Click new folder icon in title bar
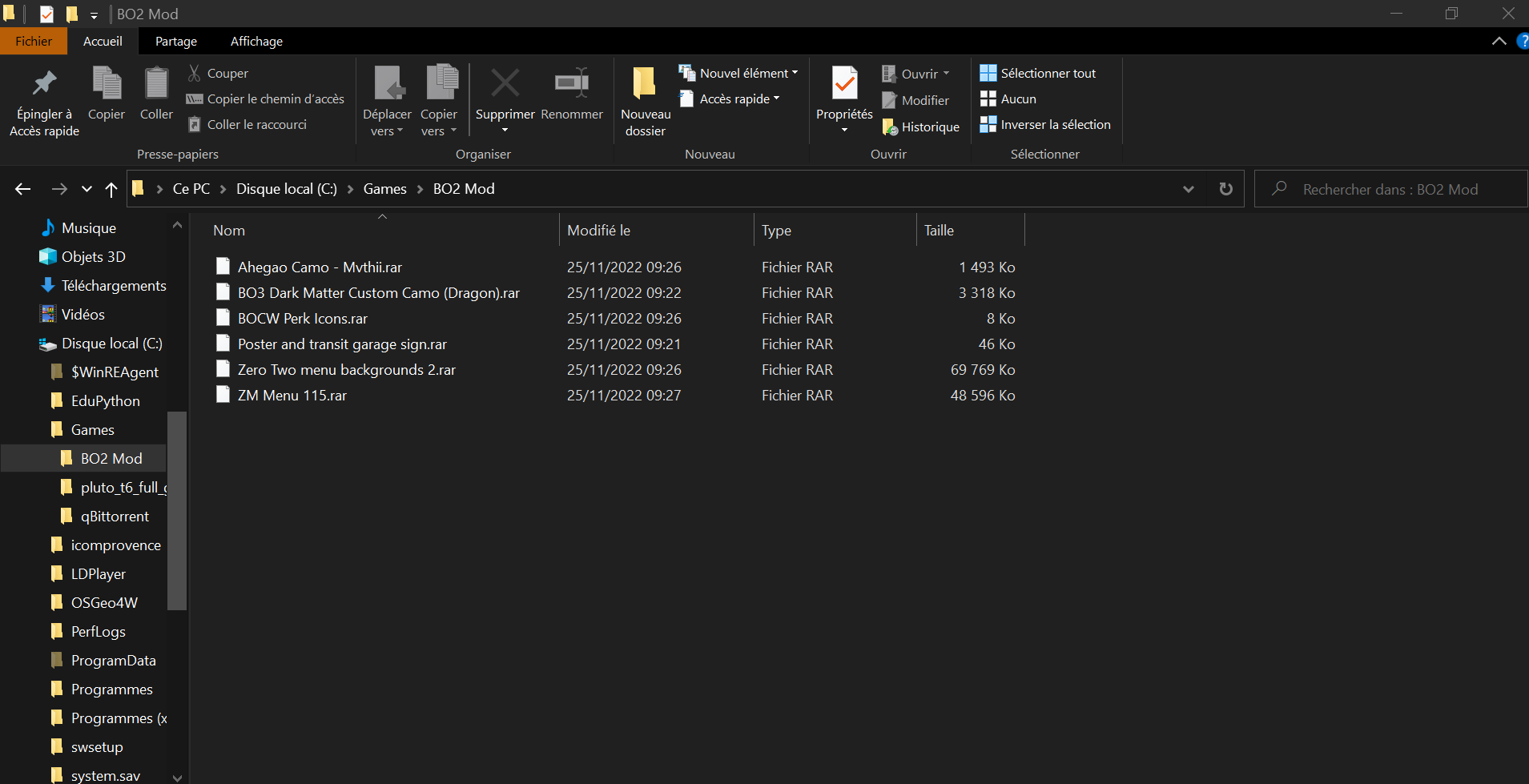Screen dimensions: 1529x784 71,14
